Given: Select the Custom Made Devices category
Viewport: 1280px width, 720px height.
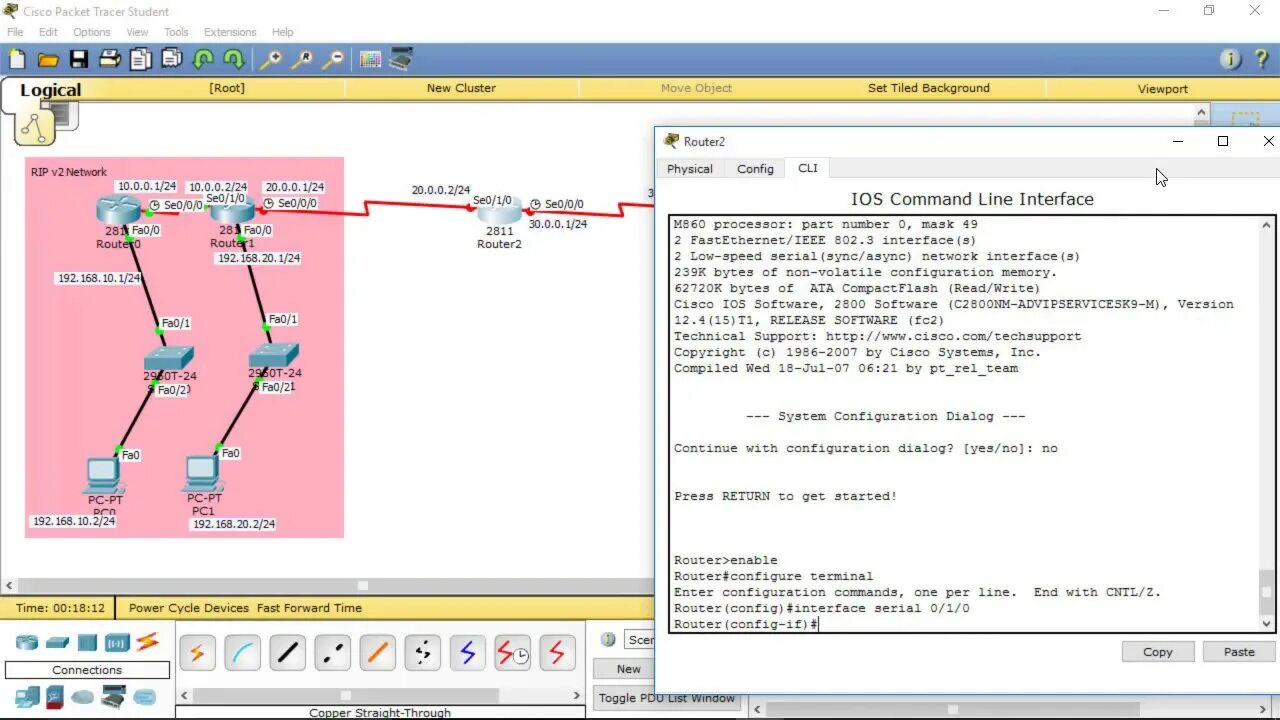Looking at the screenshot, I should pyautogui.click(x=114, y=696).
